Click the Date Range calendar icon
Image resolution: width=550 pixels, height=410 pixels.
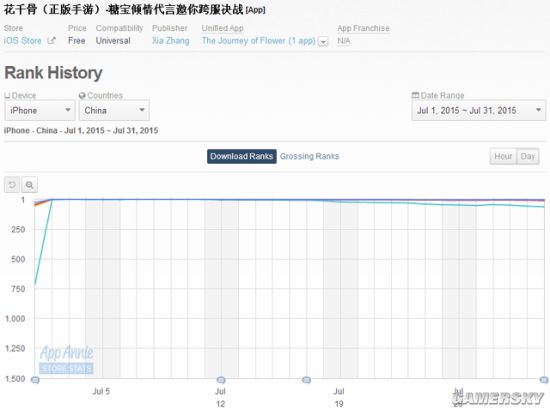[x=415, y=95]
